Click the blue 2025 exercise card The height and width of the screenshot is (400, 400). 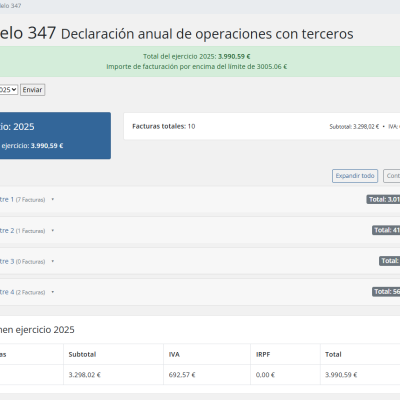(x=55, y=135)
